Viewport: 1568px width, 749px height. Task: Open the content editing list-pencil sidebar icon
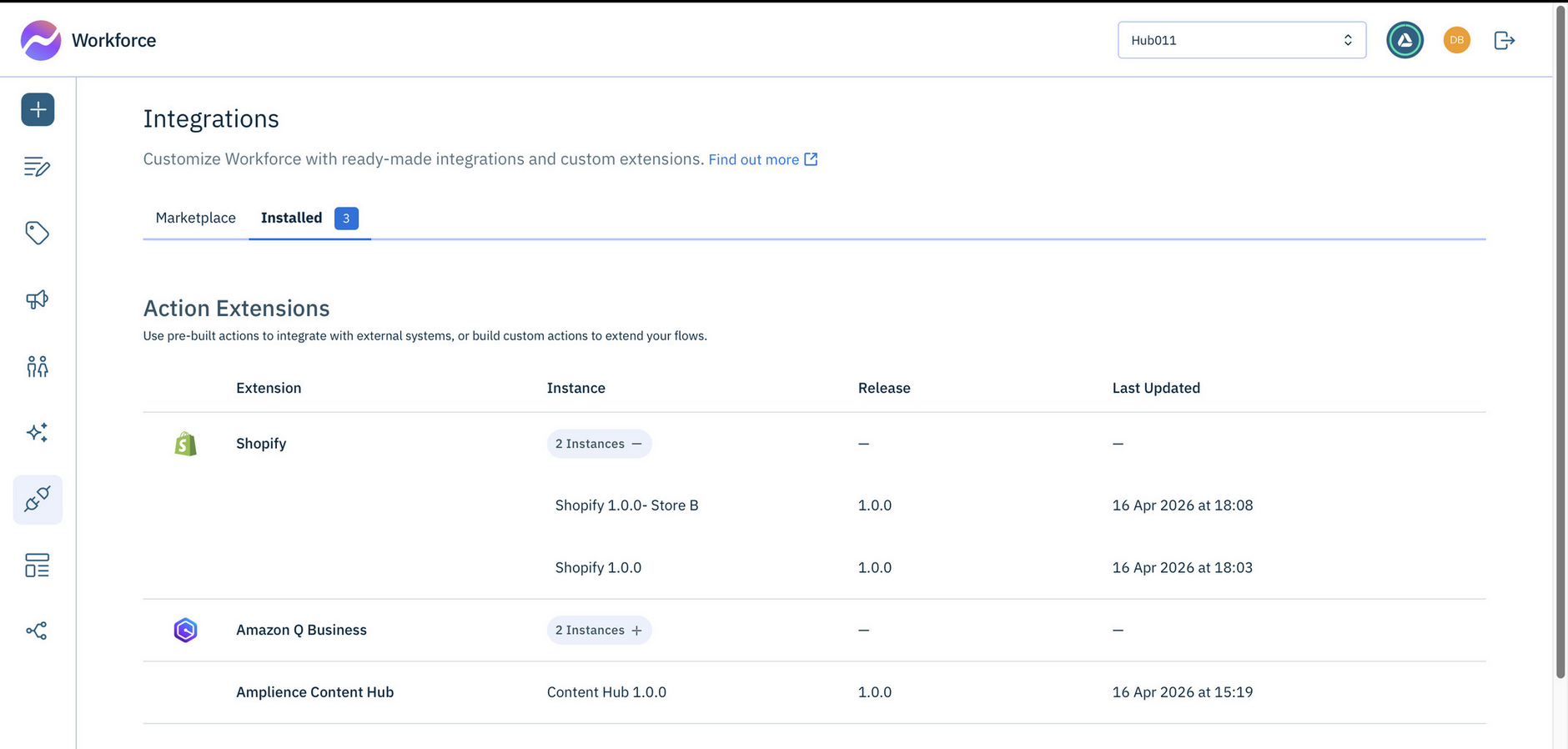(37, 167)
